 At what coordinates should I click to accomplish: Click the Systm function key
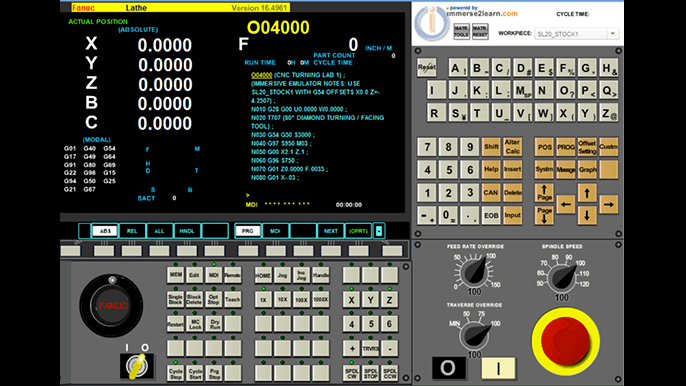[544, 170]
